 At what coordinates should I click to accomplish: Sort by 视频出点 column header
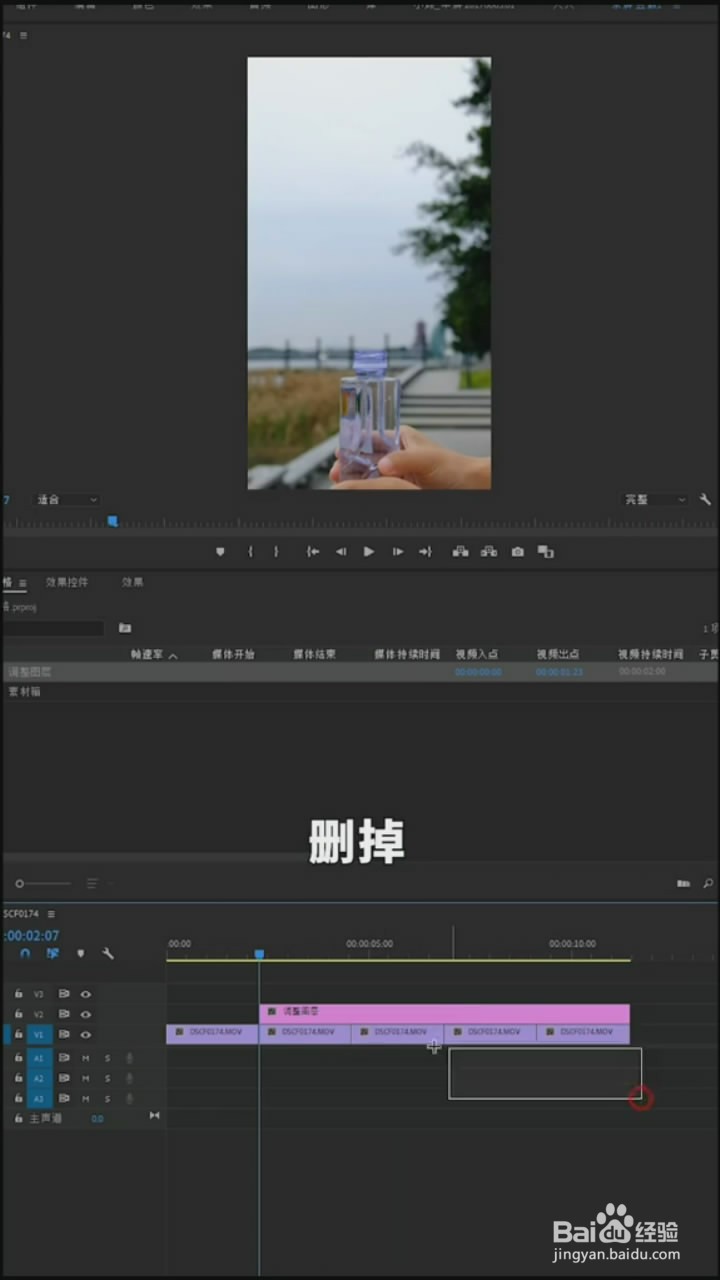559,655
